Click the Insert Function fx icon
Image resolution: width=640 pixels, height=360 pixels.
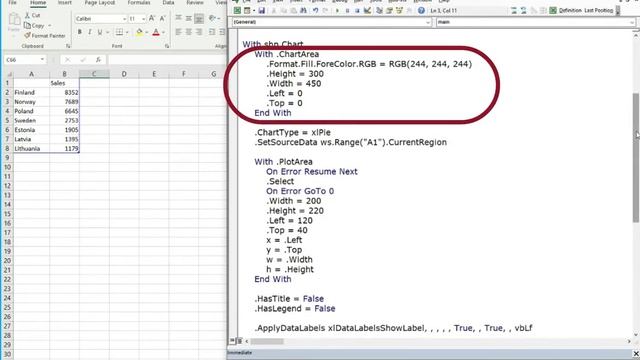point(98,60)
